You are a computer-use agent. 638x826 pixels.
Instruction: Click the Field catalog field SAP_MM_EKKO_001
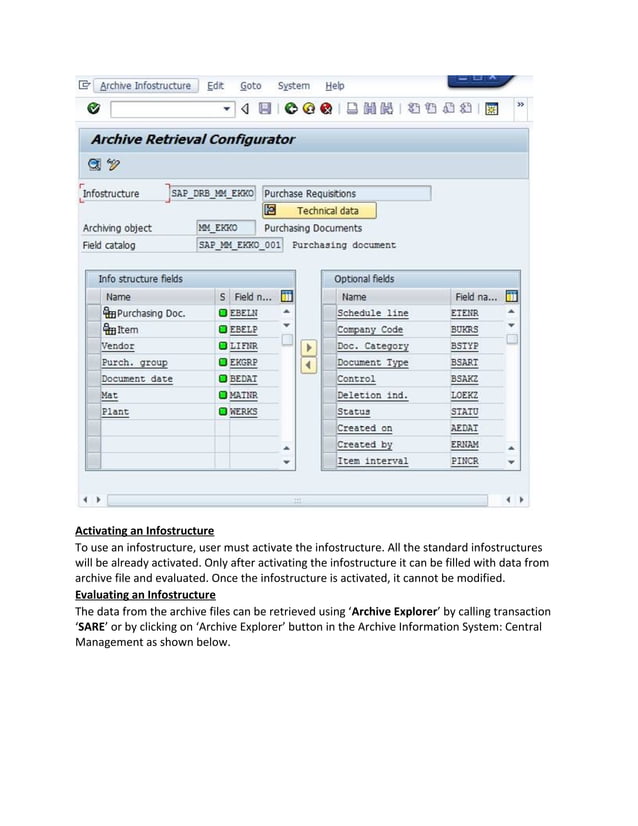click(x=240, y=245)
